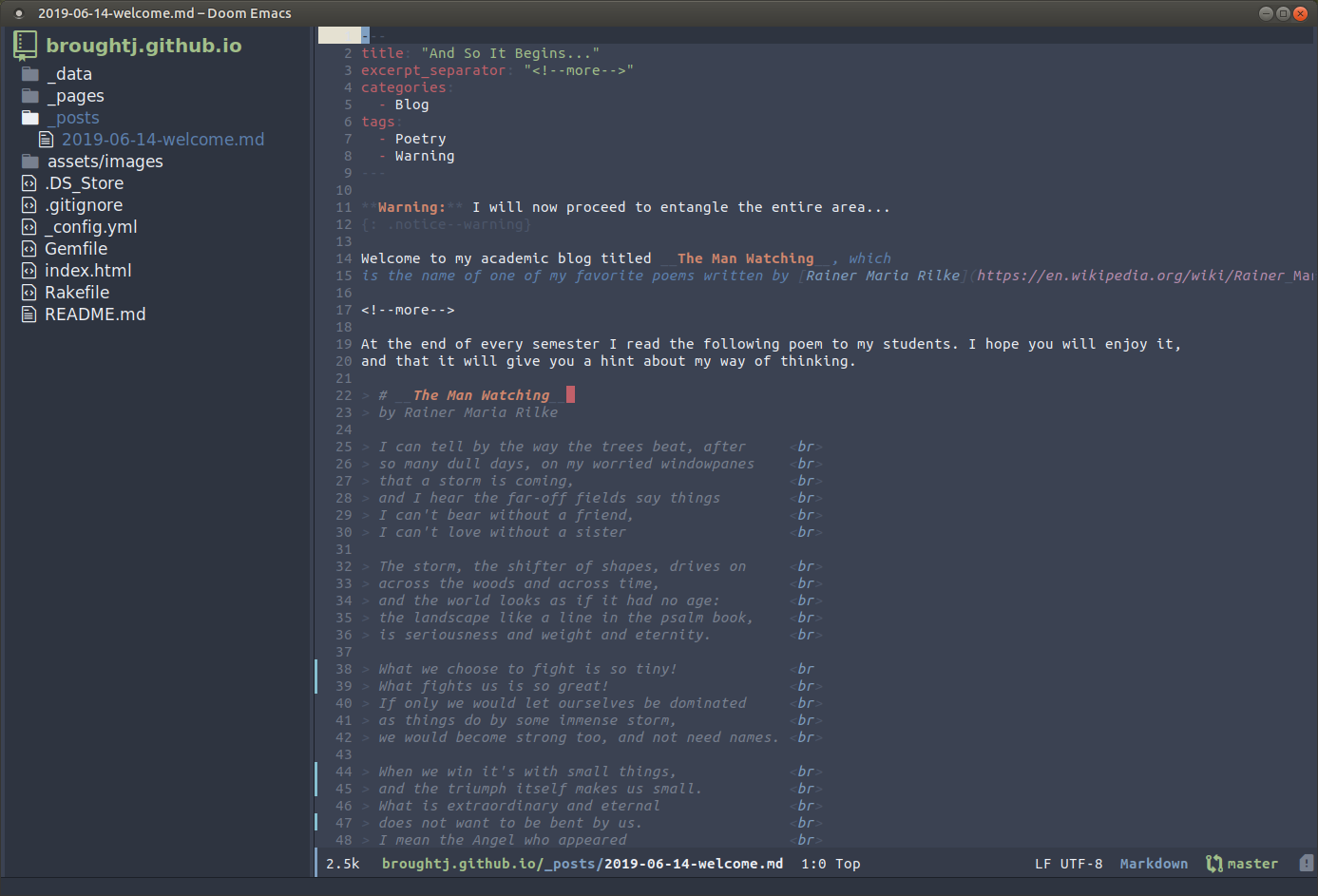Open the _config.yml file
This screenshot has height=896, width=1318.
pyautogui.click(x=91, y=227)
